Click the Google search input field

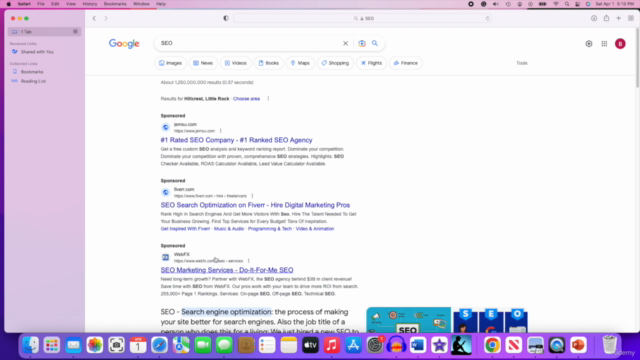(x=249, y=43)
